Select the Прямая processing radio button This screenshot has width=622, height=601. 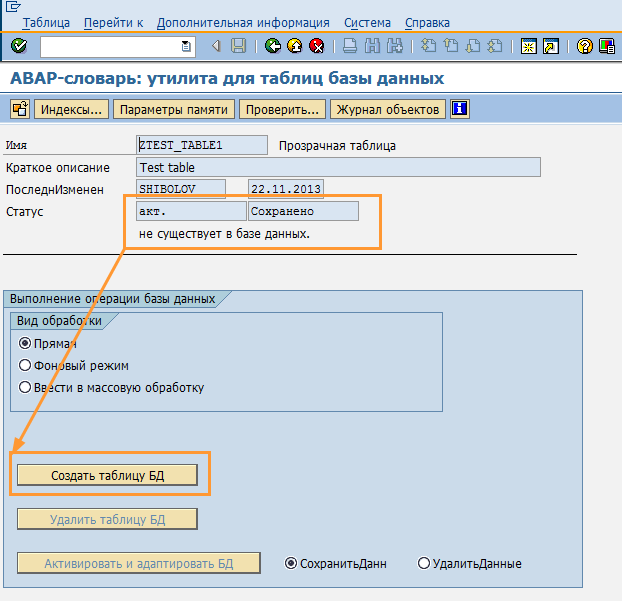pos(26,343)
